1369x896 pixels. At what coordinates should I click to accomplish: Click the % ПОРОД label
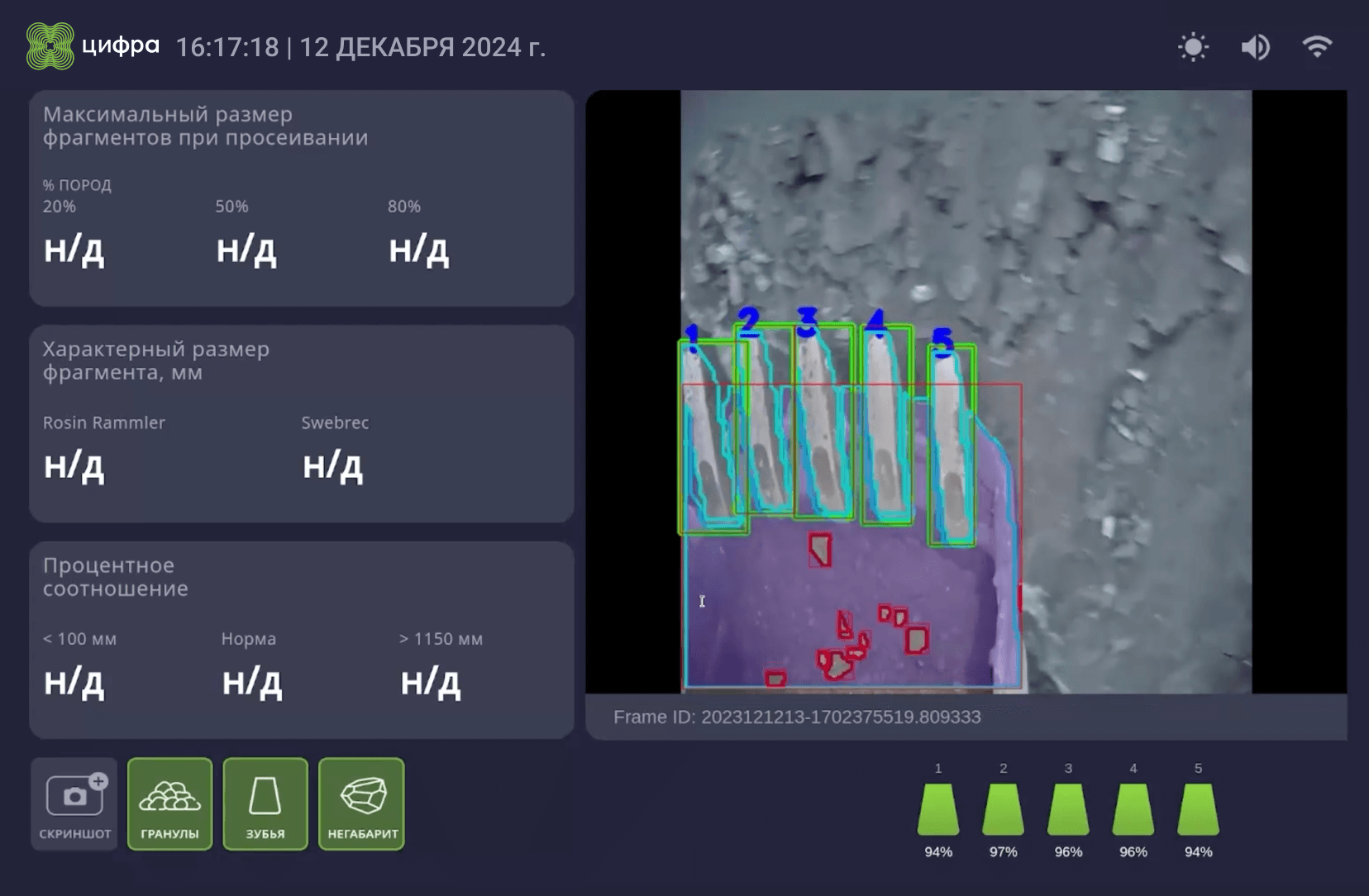tap(77, 185)
